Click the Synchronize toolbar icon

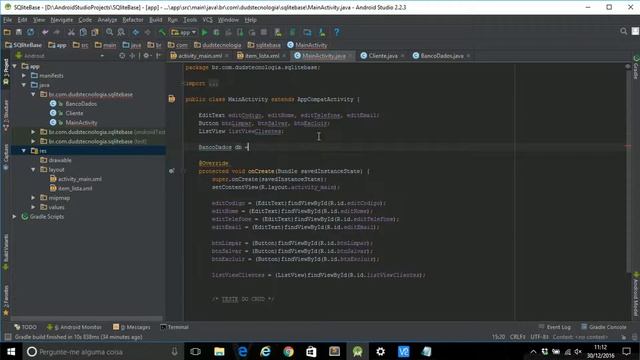[x=31, y=32]
